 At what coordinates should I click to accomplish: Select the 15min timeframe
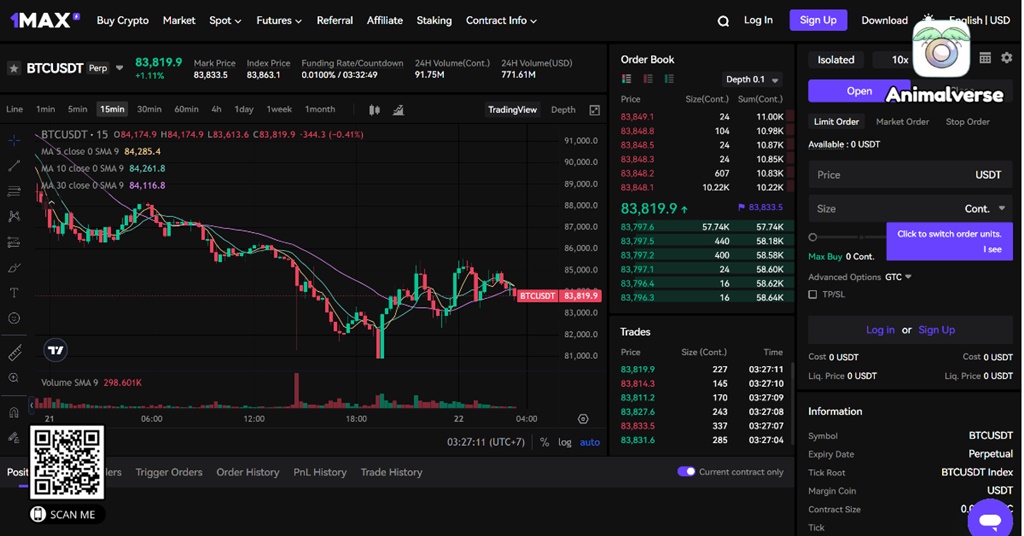112,109
